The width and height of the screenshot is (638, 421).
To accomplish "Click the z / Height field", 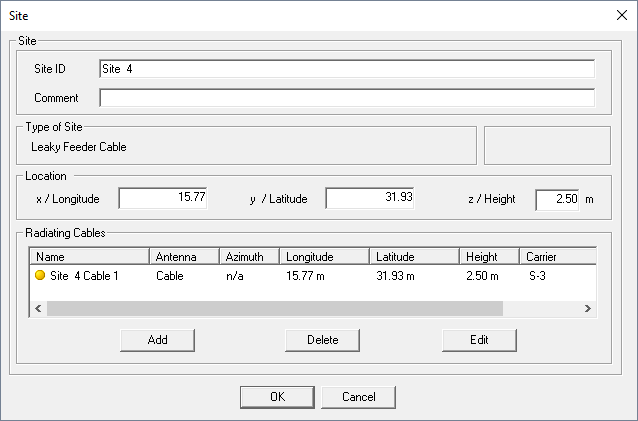I will tap(557, 199).
